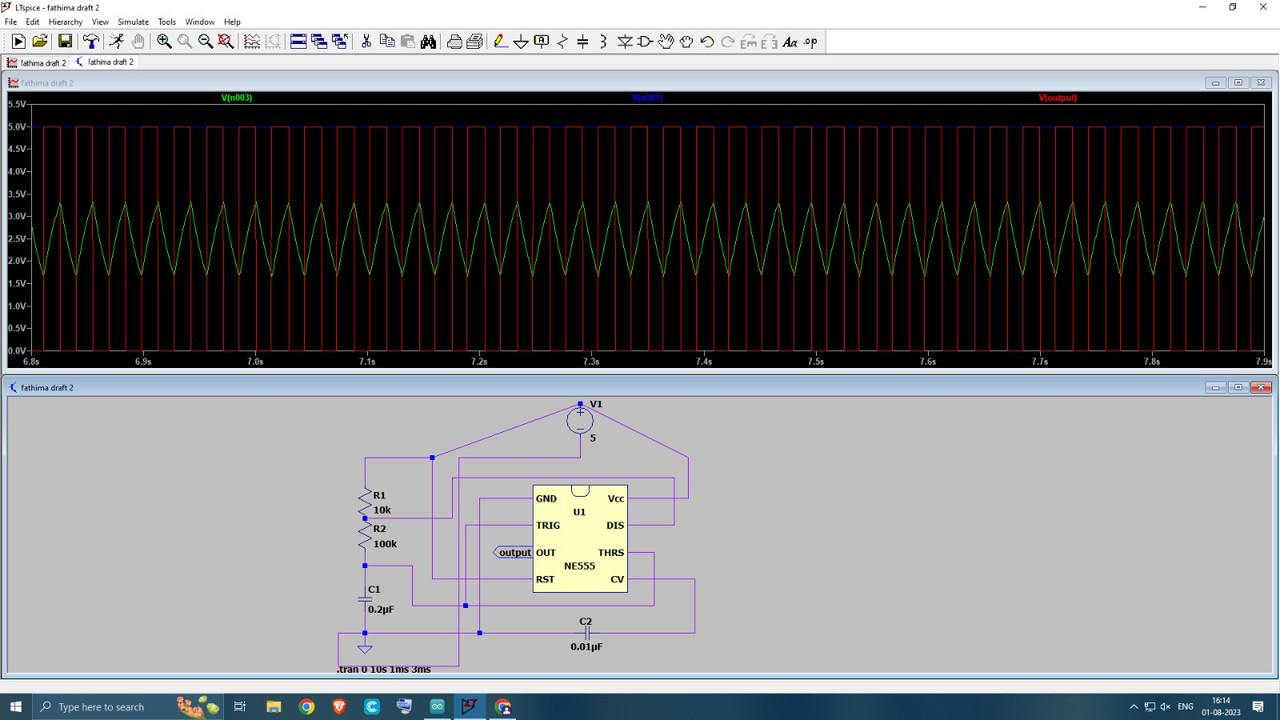Open the Control Panel hammer icon
The height and width of the screenshot is (720, 1280).
91,41
